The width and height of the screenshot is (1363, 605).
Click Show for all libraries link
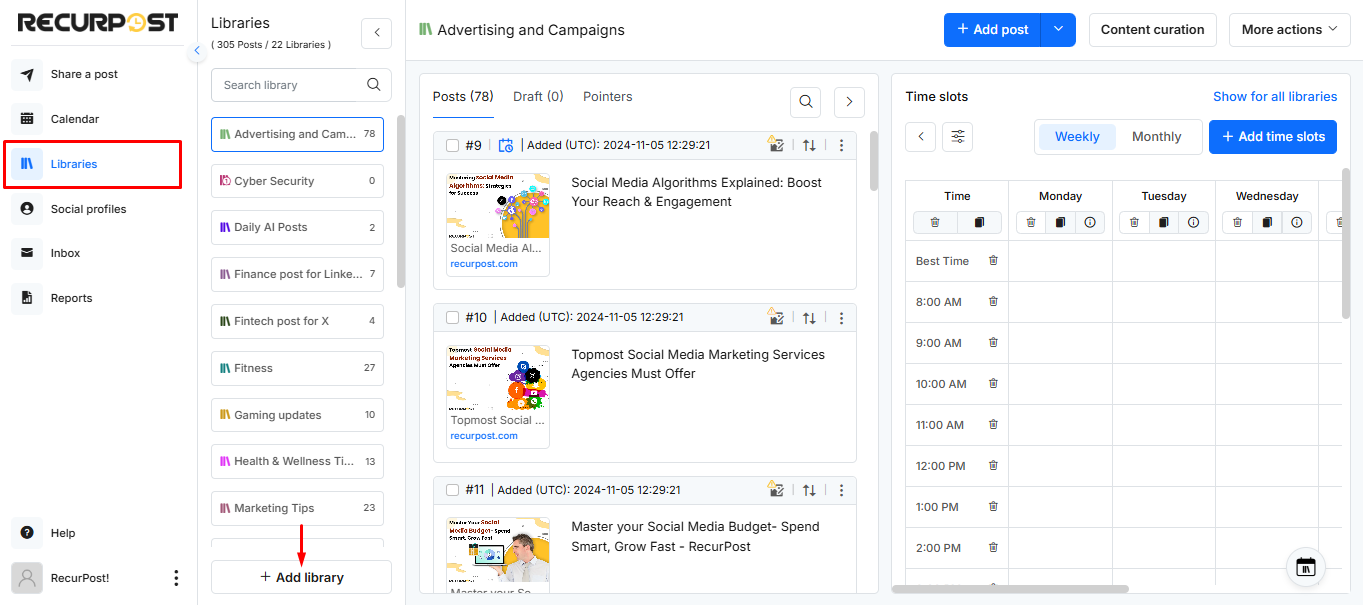1275,97
